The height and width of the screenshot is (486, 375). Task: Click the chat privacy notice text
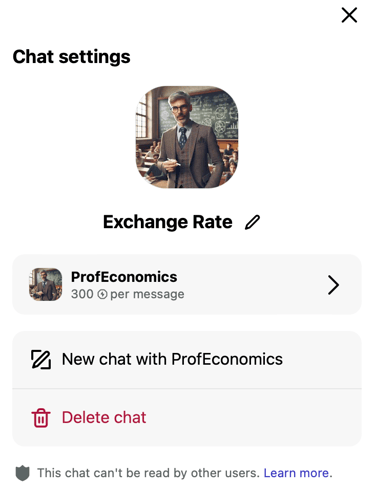(x=148, y=473)
